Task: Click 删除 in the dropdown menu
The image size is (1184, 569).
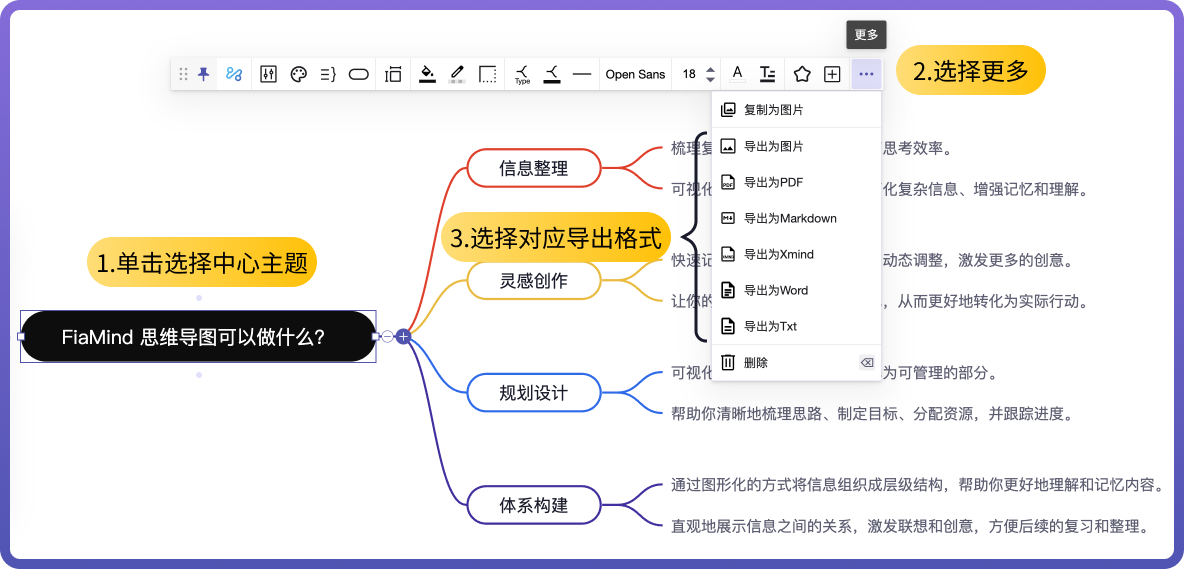Action: click(x=796, y=362)
